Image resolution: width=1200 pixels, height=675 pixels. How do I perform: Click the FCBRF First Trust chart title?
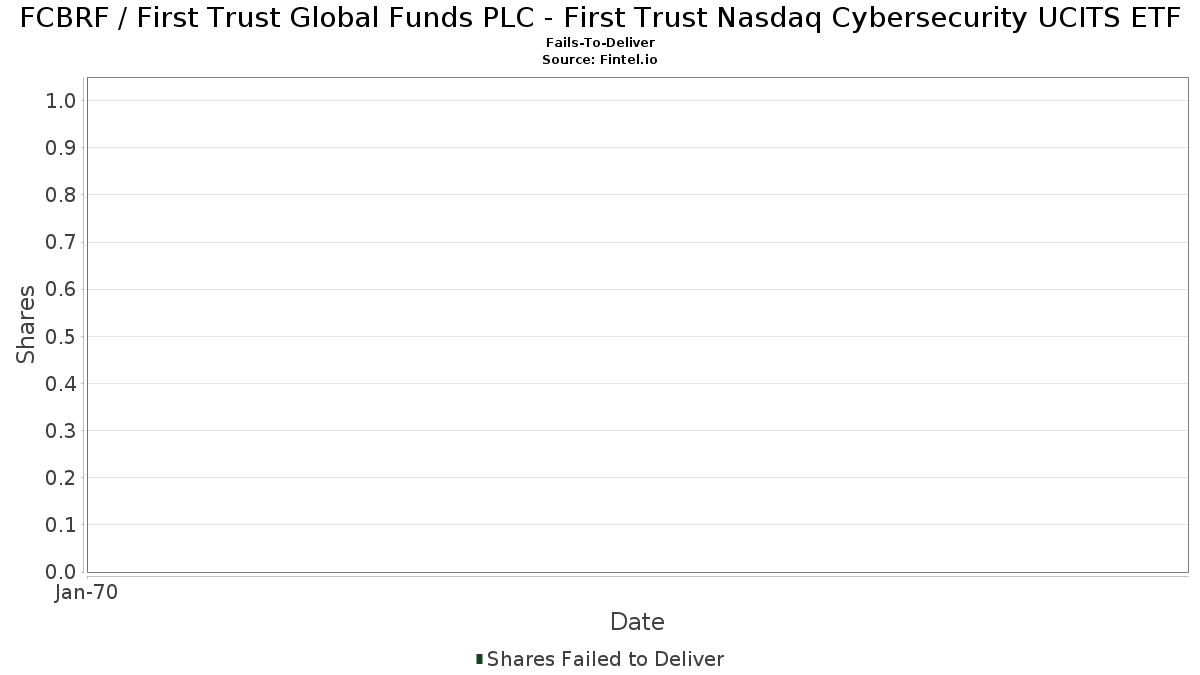point(600,18)
